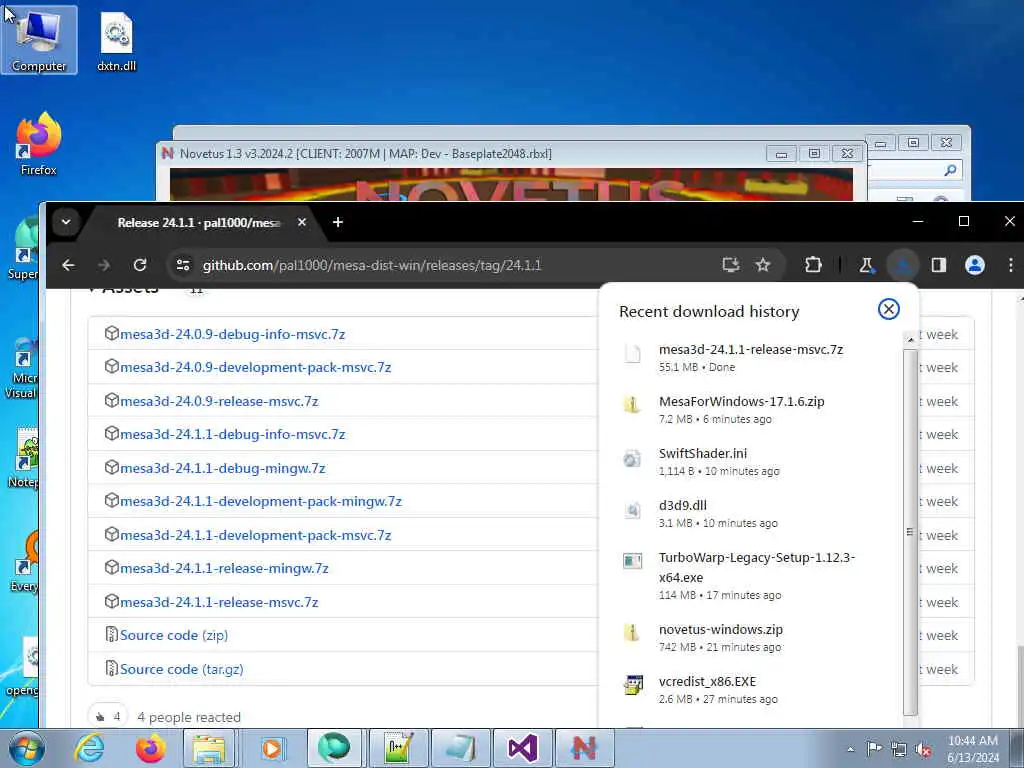Screen dimensions: 1024x768
Task: Close the Release 24.1.1 tab
Action: (x=302, y=222)
